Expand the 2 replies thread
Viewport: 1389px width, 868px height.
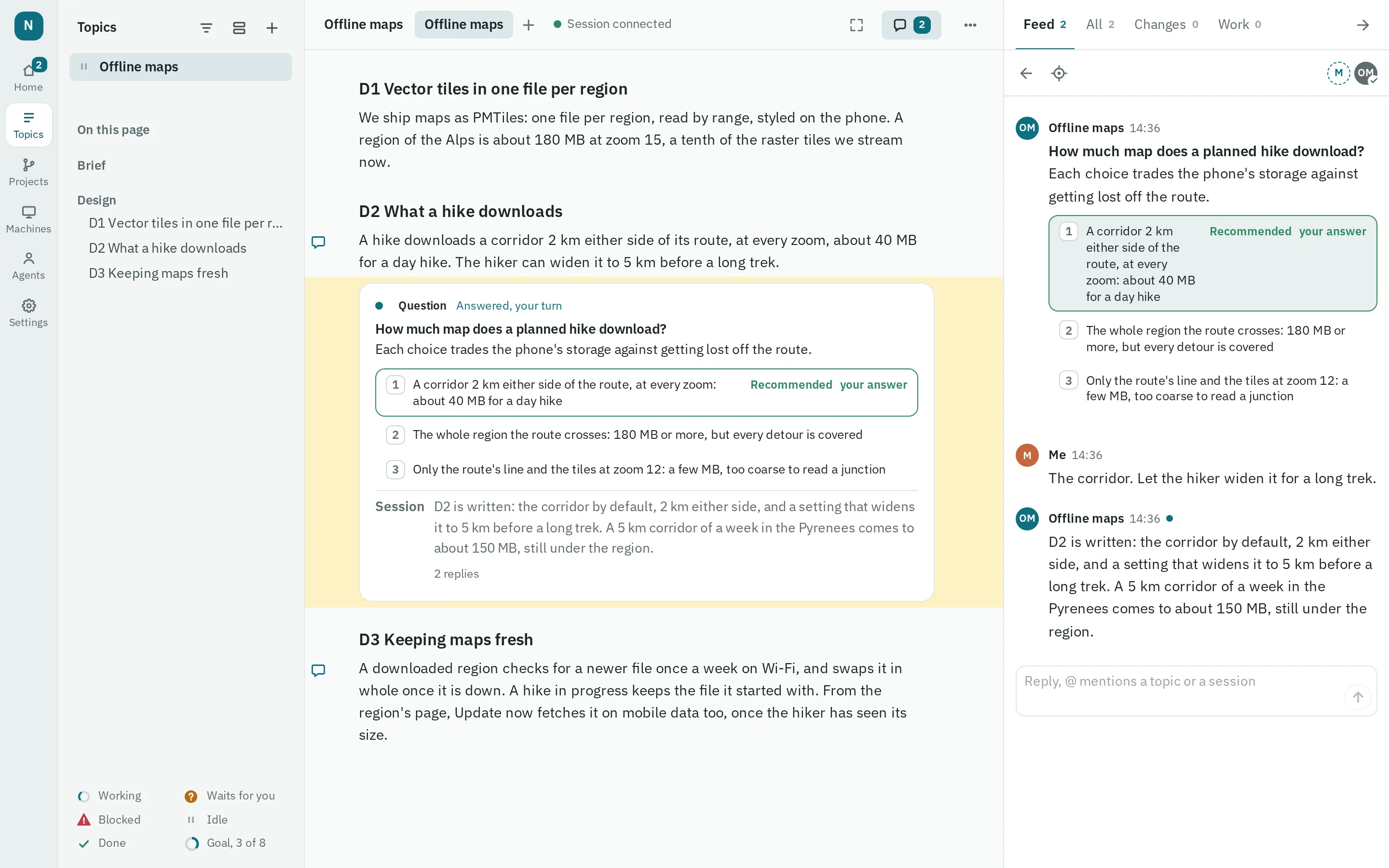point(456,573)
